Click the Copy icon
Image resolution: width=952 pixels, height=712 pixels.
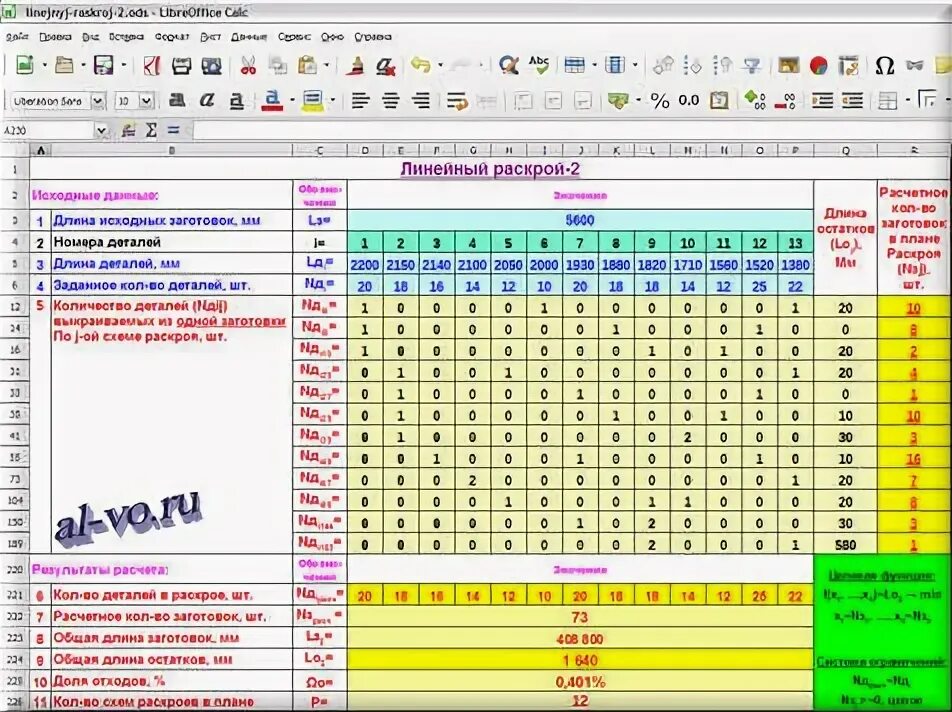278,65
